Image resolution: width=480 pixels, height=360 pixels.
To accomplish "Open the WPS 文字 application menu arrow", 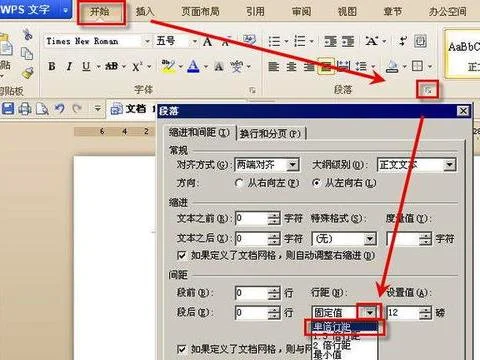I will click(65, 10).
